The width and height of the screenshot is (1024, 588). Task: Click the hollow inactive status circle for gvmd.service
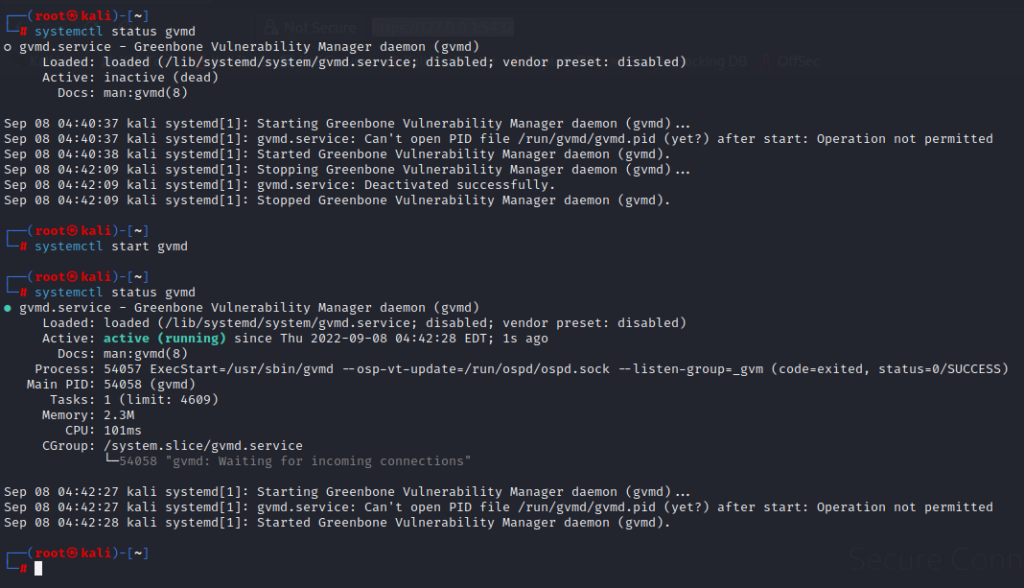(x=7, y=48)
